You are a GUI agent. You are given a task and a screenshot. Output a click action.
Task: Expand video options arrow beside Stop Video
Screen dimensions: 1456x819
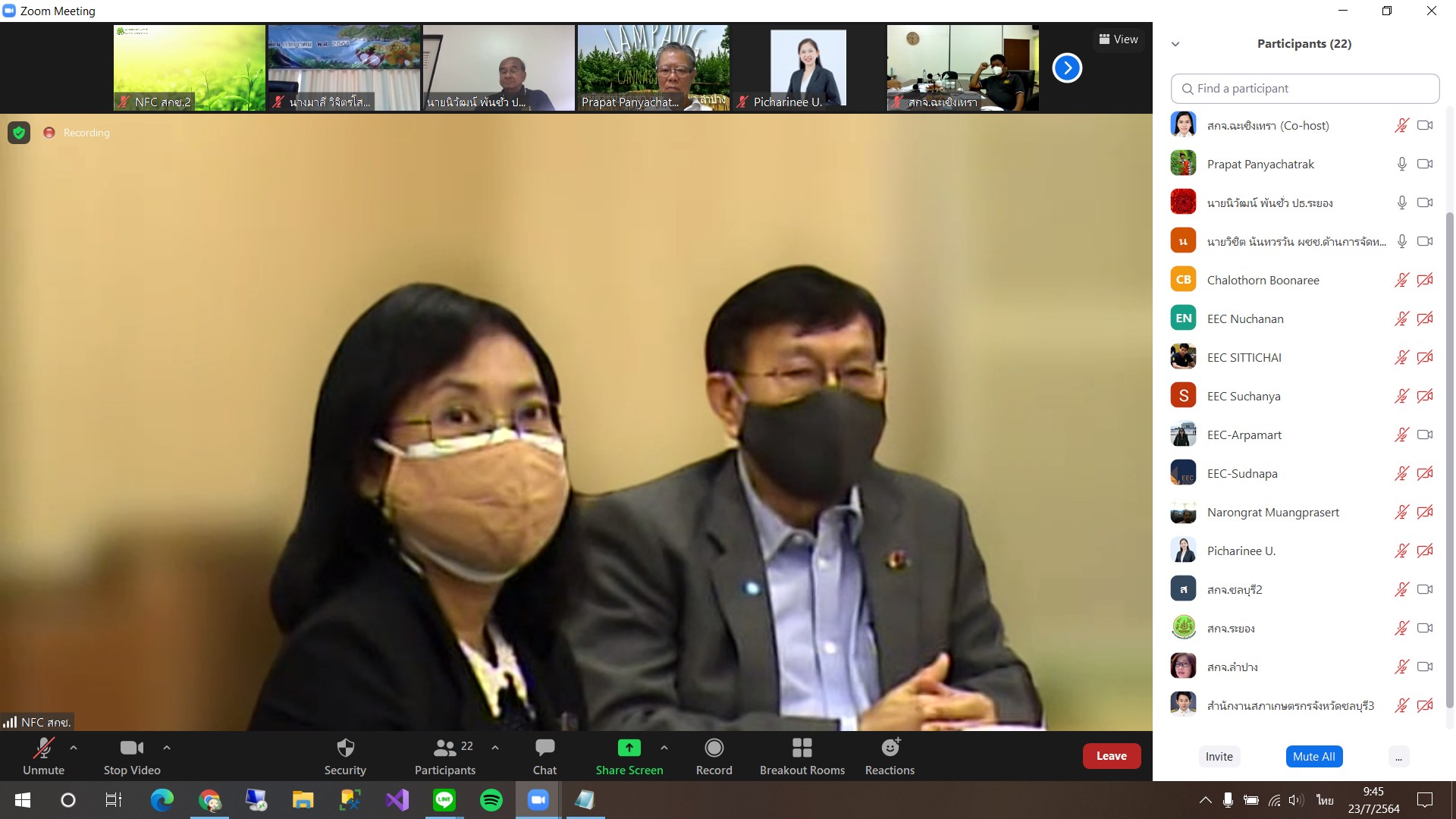pyautogui.click(x=167, y=748)
